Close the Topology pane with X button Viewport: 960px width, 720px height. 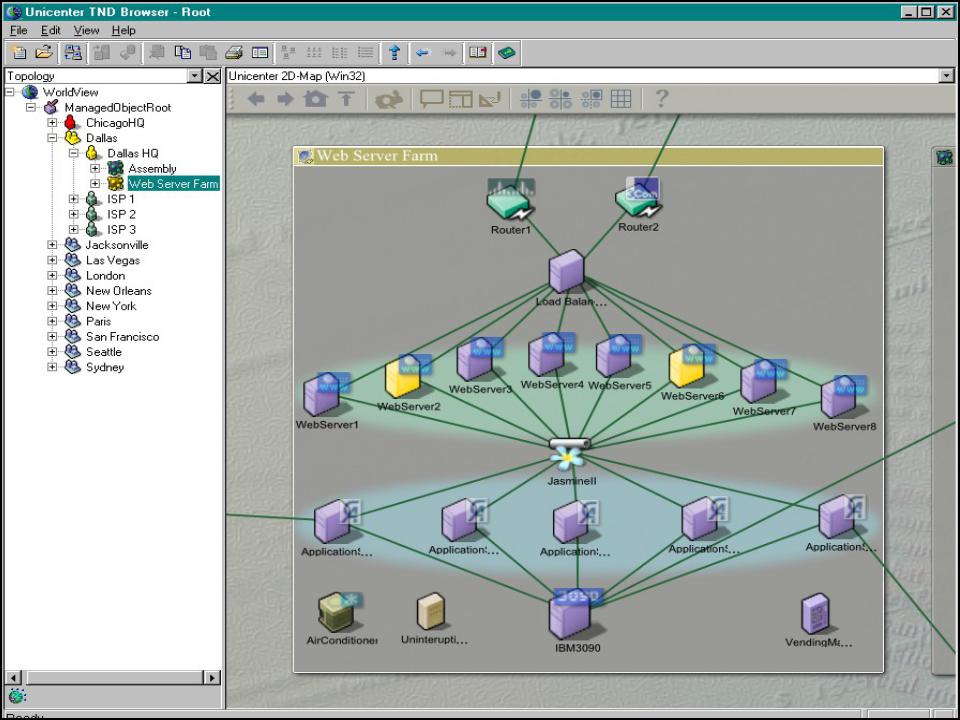pyautogui.click(x=212, y=76)
